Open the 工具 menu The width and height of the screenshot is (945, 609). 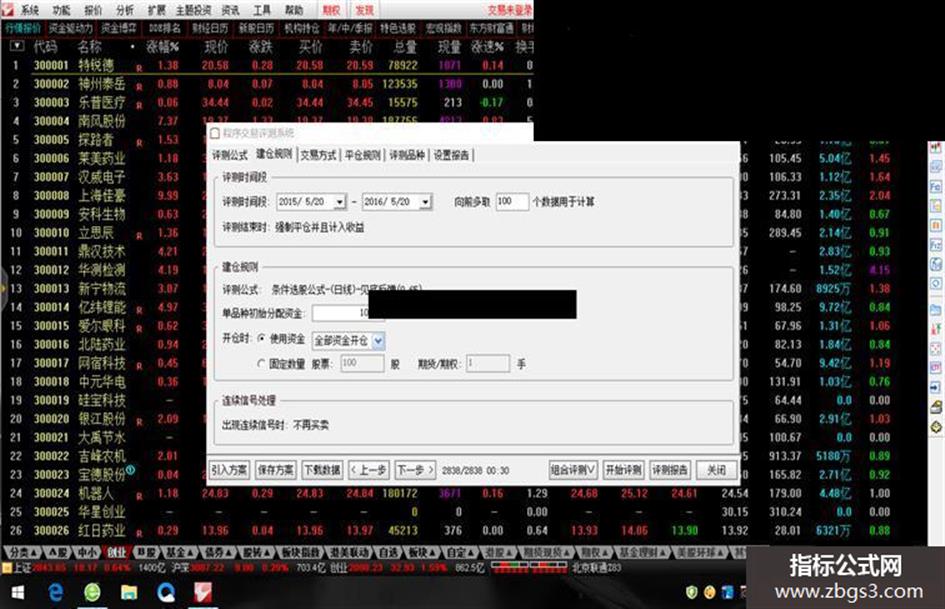pos(262,10)
